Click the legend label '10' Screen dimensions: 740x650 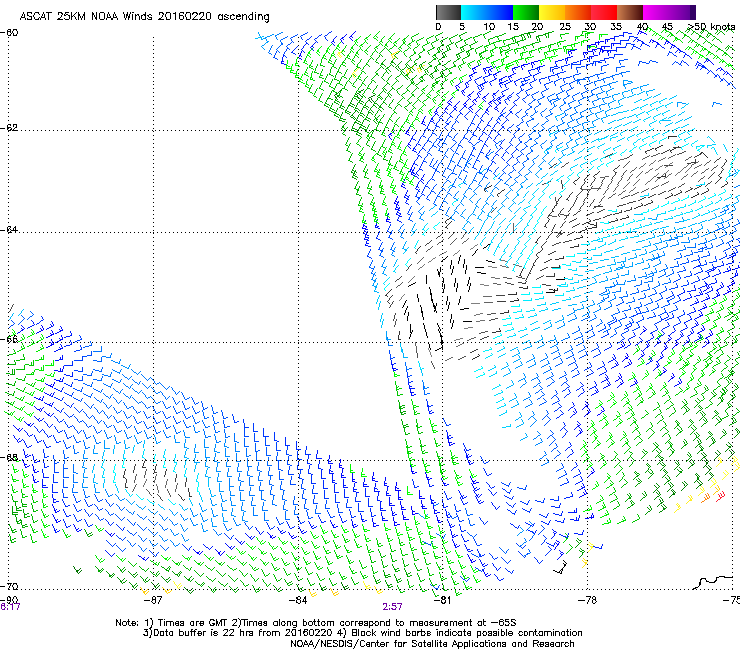[489, 27]
